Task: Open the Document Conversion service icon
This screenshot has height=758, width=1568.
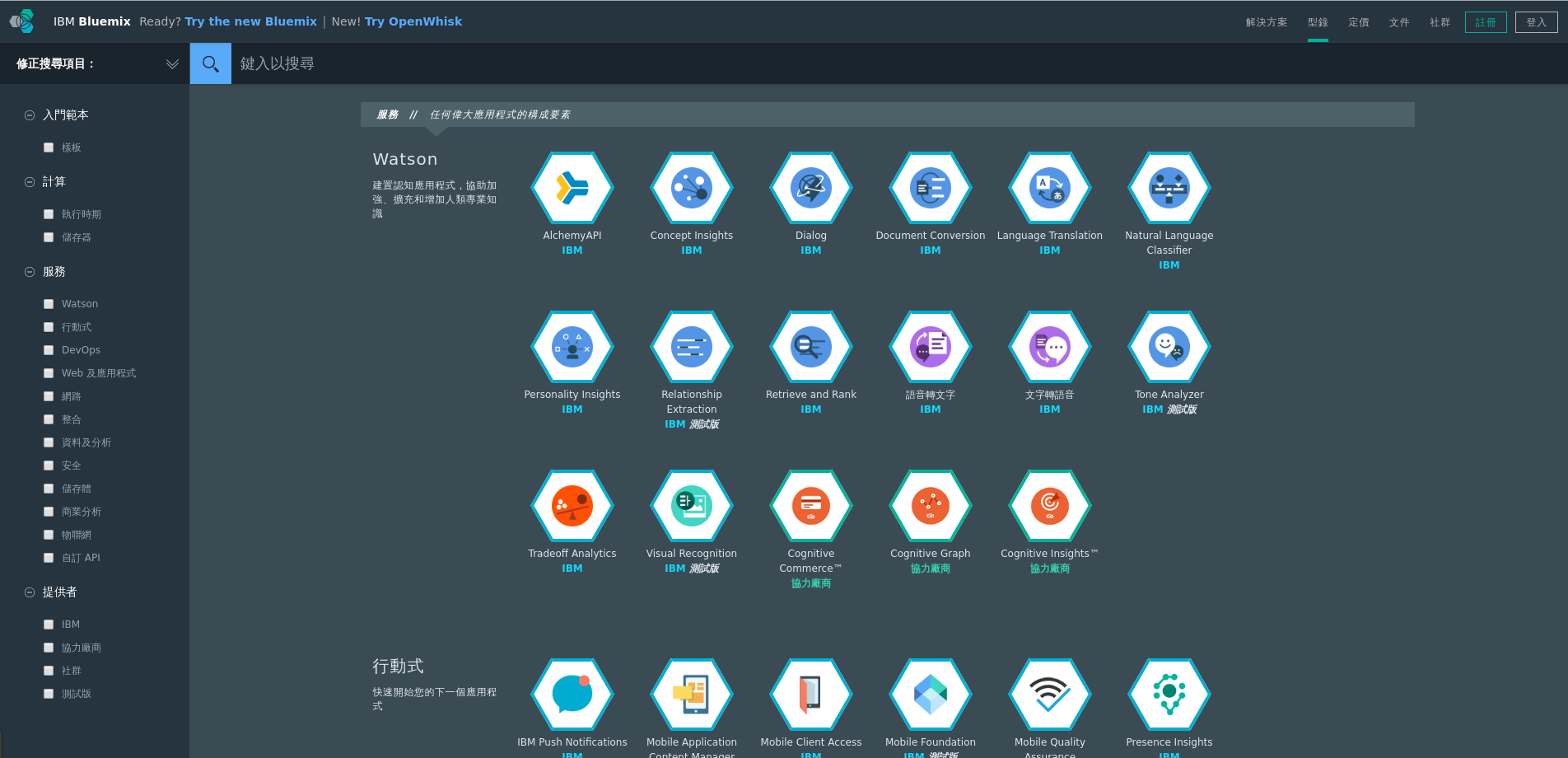Action: click(931, 188)
